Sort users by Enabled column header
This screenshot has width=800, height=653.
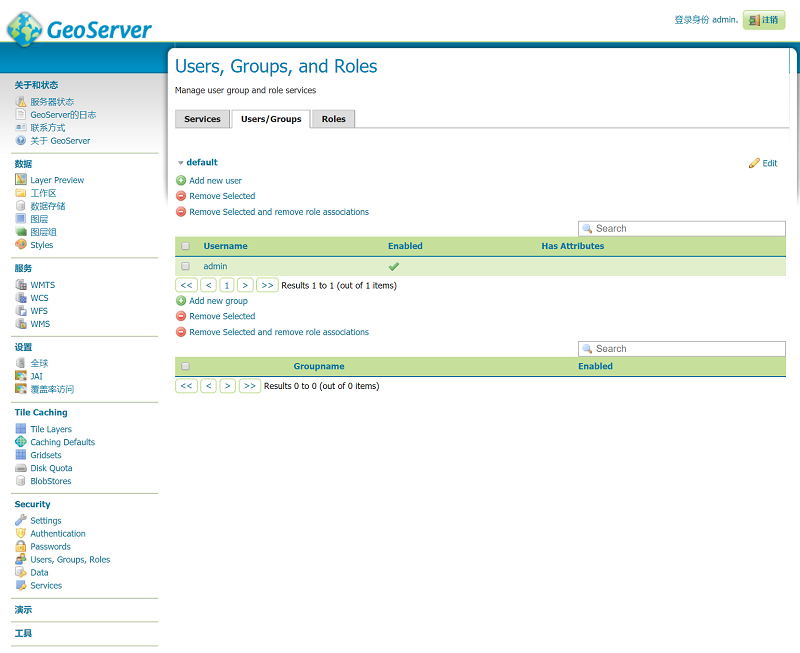[x=405, y=246]
